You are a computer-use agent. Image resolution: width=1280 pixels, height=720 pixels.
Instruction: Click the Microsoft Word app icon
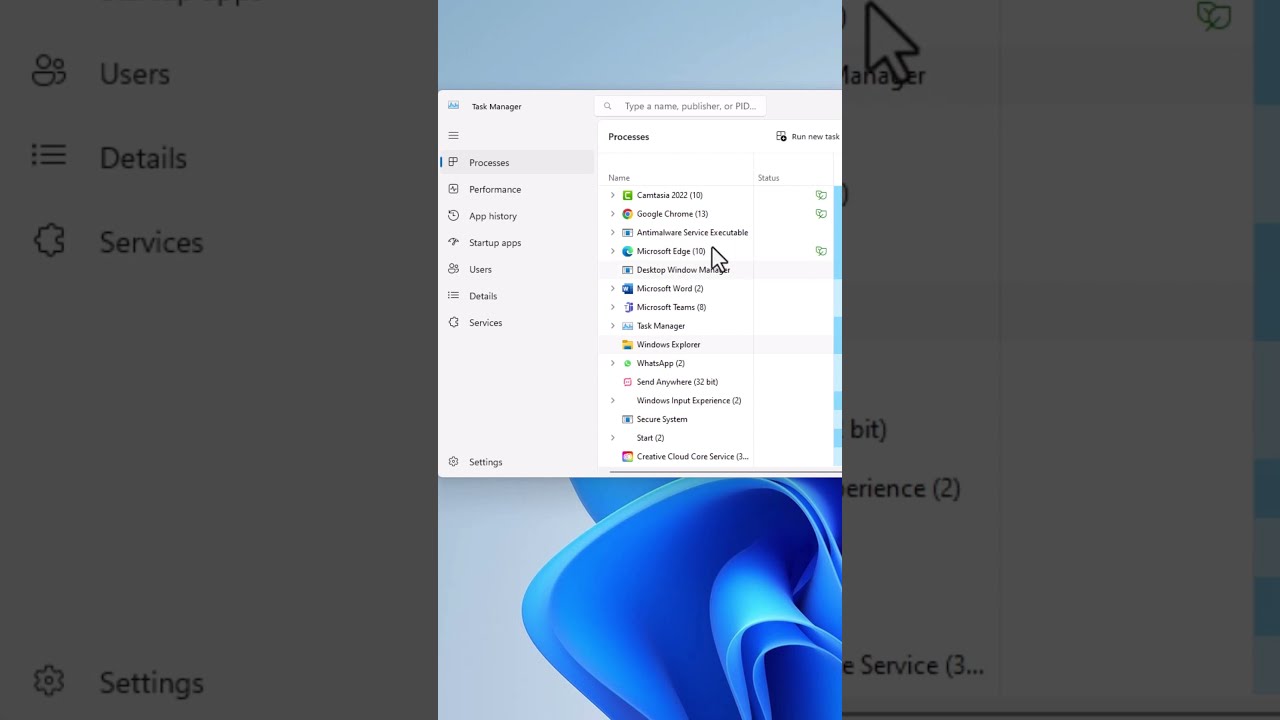pos(628,289)
